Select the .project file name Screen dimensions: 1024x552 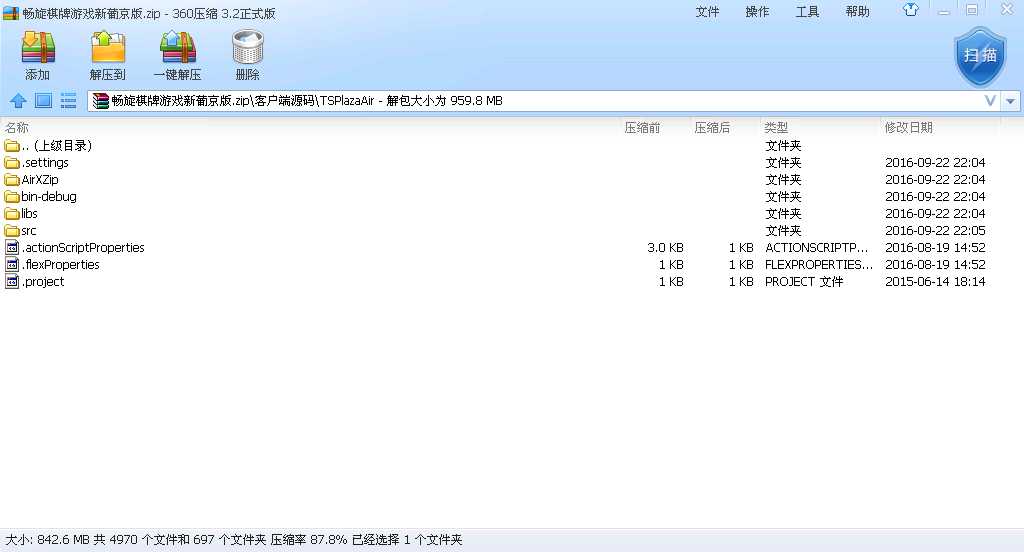[x=43, y=282]
